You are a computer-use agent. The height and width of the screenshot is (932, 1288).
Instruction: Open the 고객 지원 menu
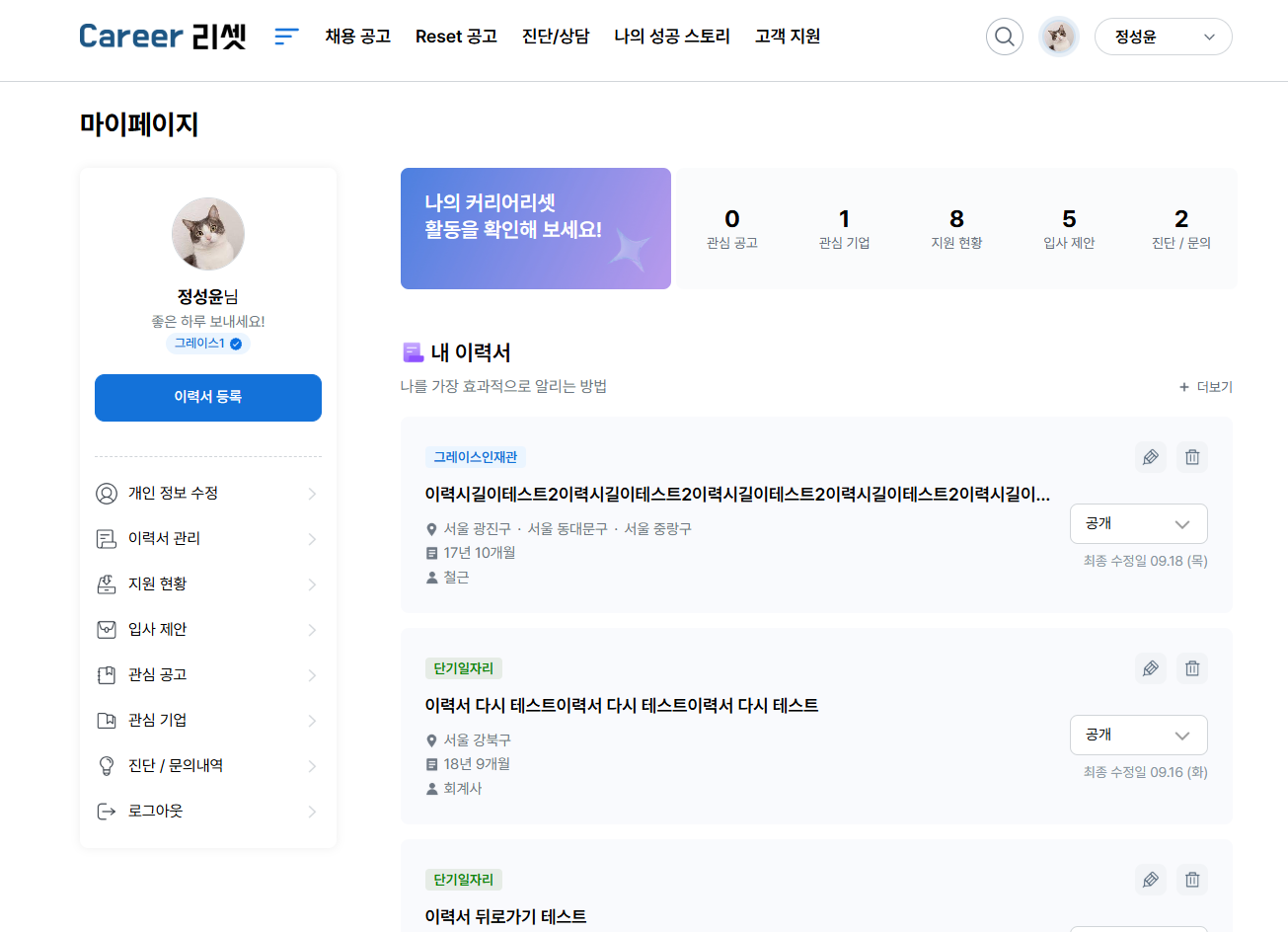coord(788,37)
